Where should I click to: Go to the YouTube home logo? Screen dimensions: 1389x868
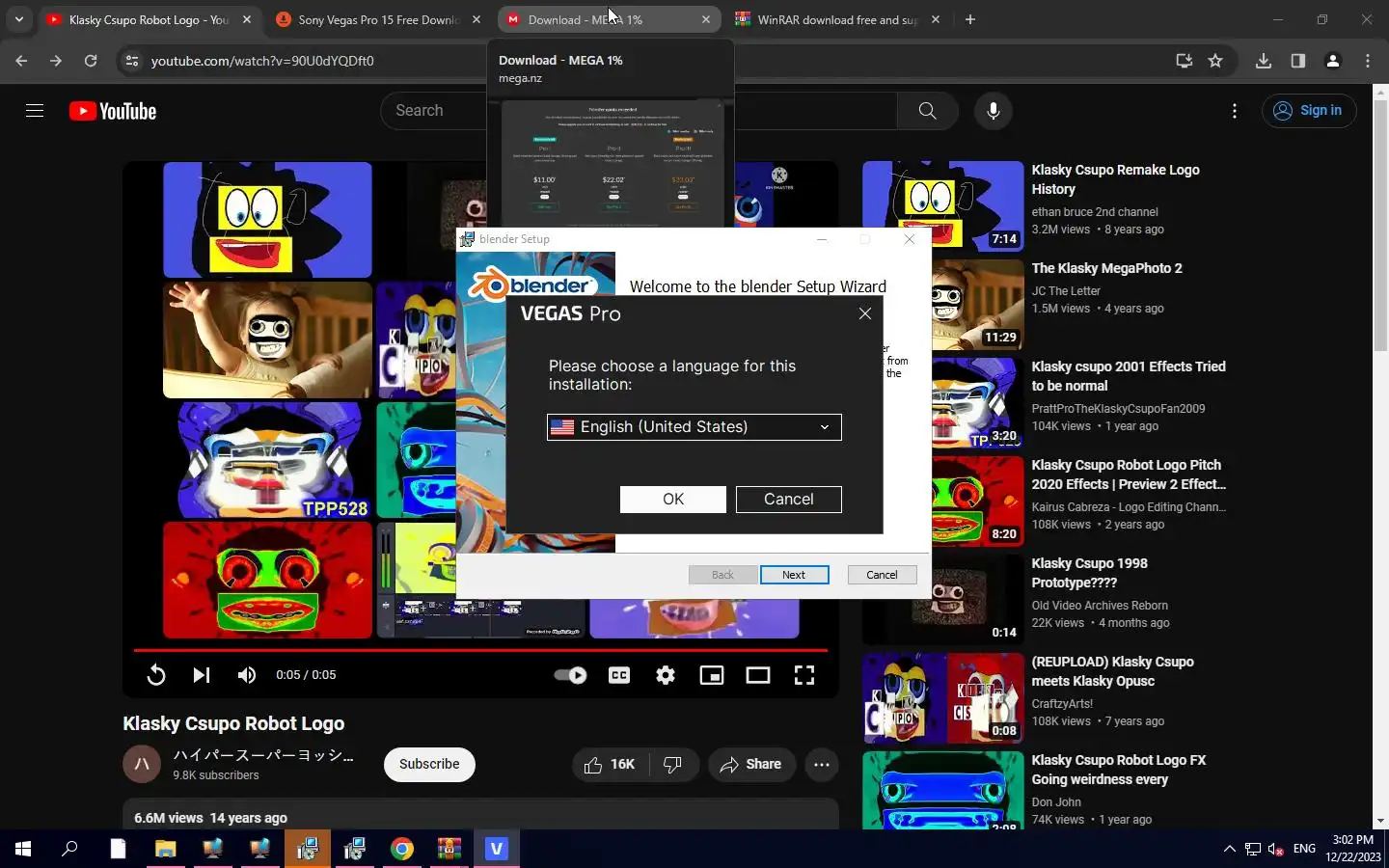point(113,111)
